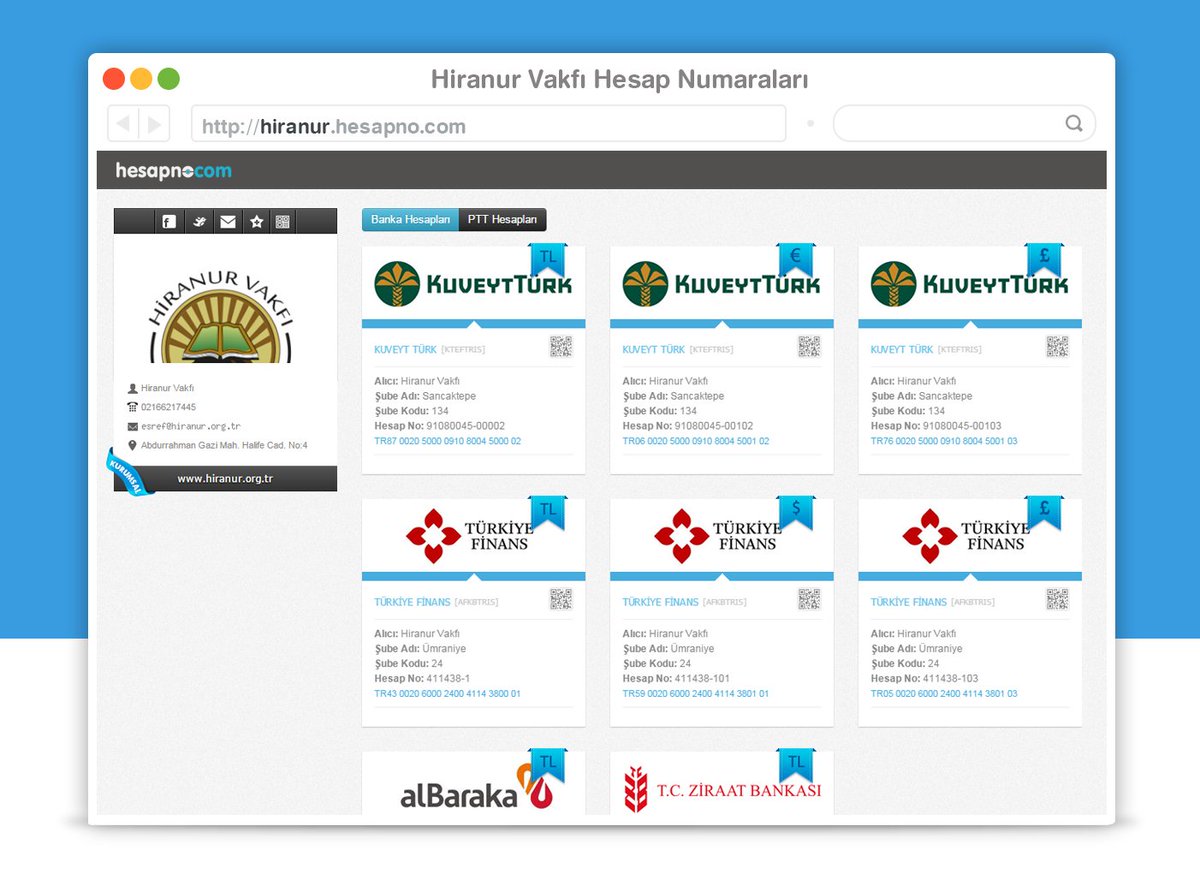Open QR code on Türkiye Finans TL card
This screenshot has width=1200, height=880.
[x=561, y=599]
